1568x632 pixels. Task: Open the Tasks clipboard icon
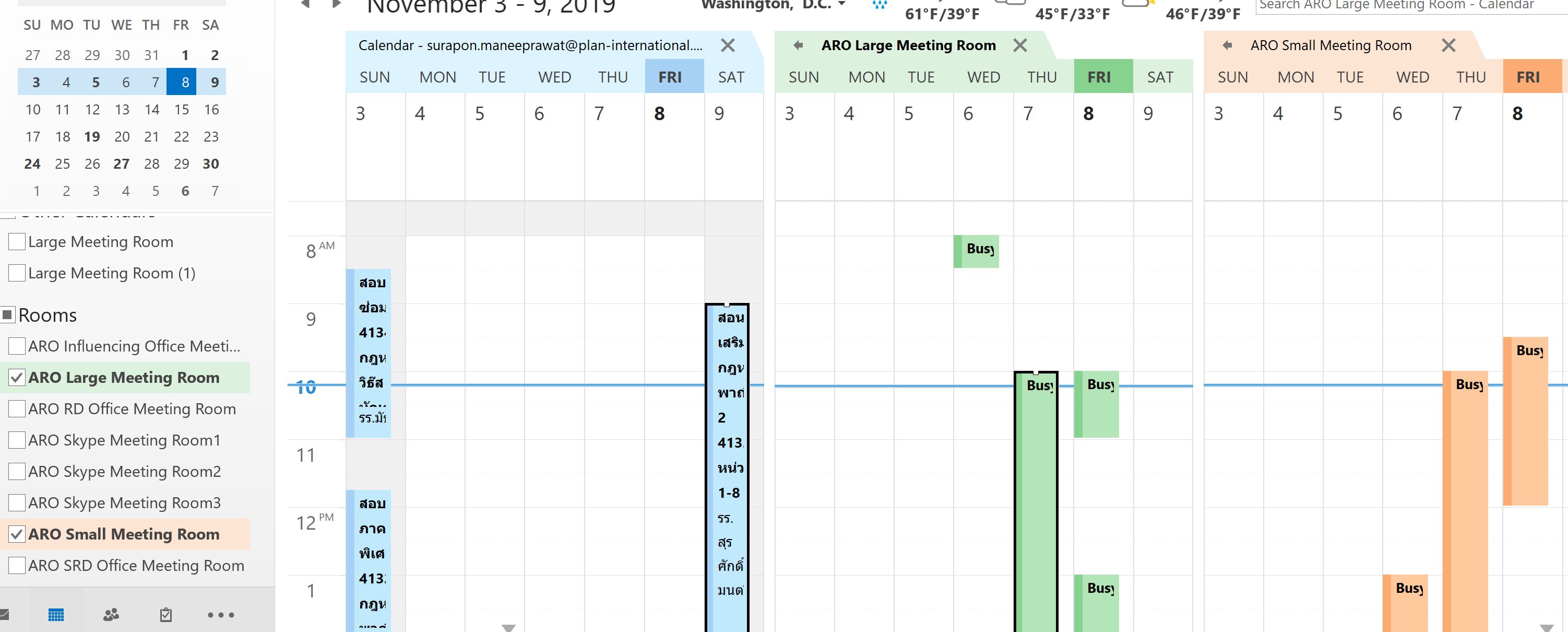click(165, 615)
